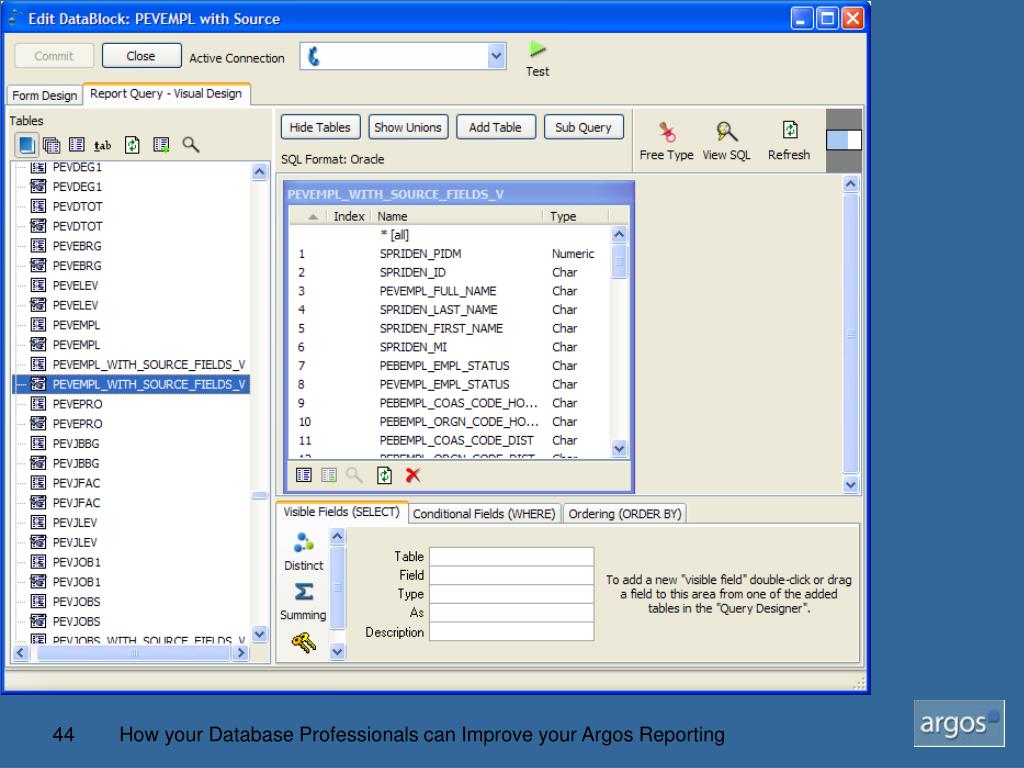The height and width of the screenshot is (768, 1024).
Task: Click the Summing sigma icon
Action: pos(304,592)
